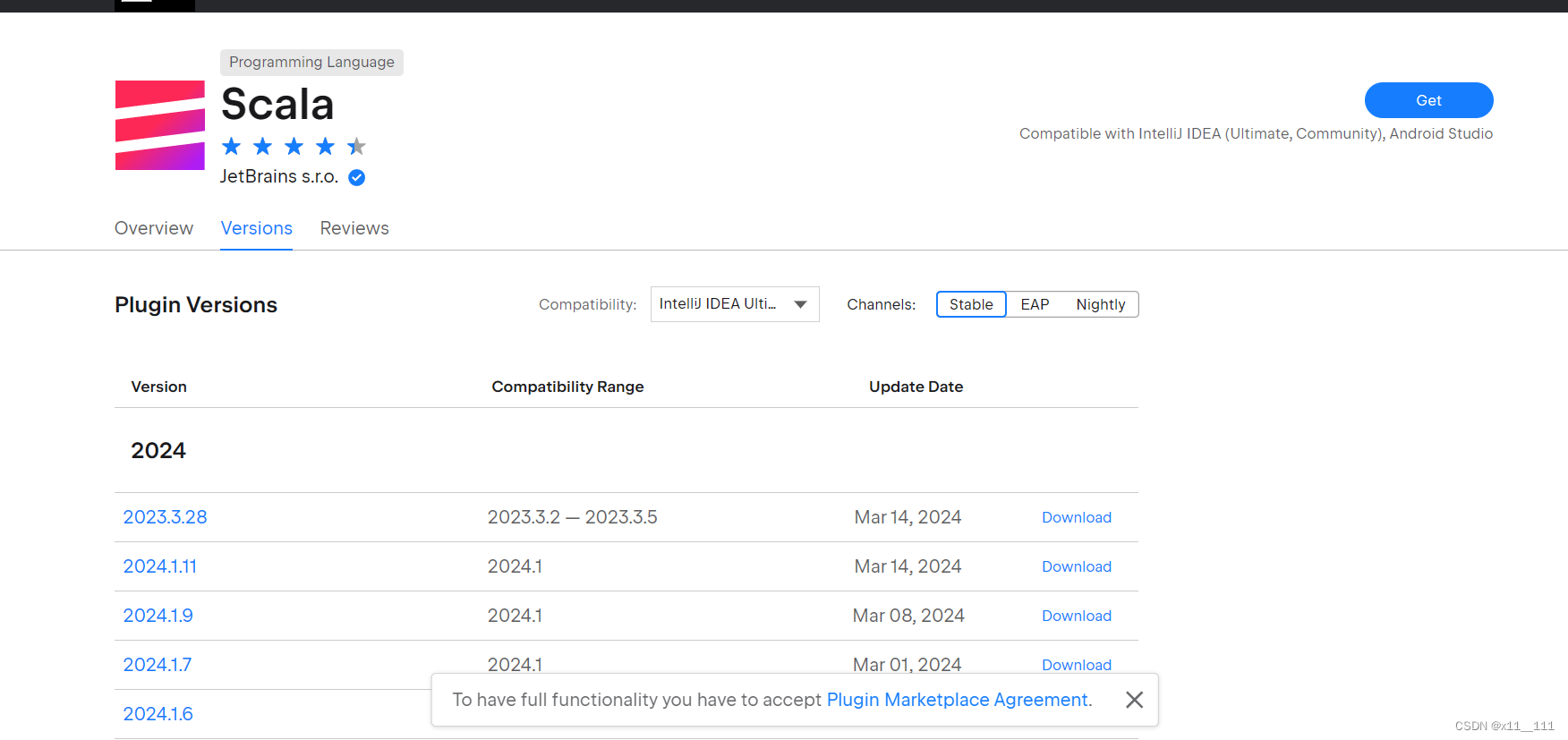Open JetBrains s.r.o. vendor page
This screenshot has width=1568, height=740.
click(x=279, y=176)
